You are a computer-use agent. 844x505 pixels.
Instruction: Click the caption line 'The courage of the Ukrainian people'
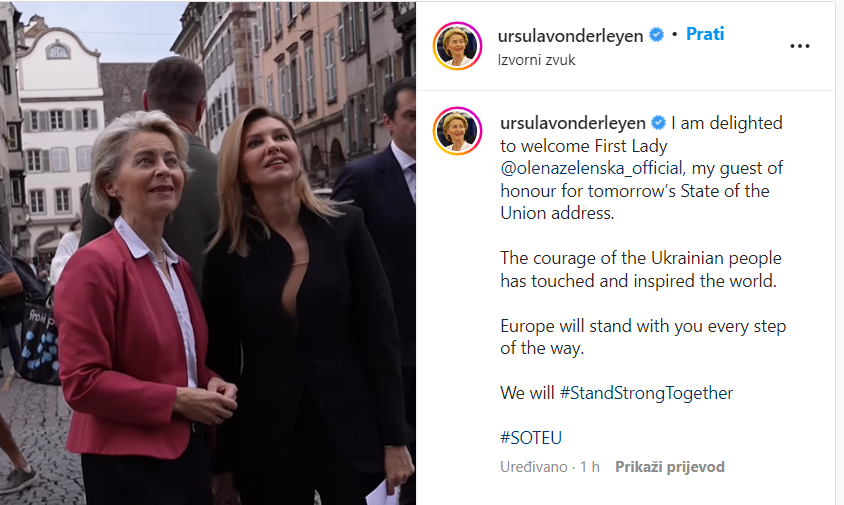point(641,258)
